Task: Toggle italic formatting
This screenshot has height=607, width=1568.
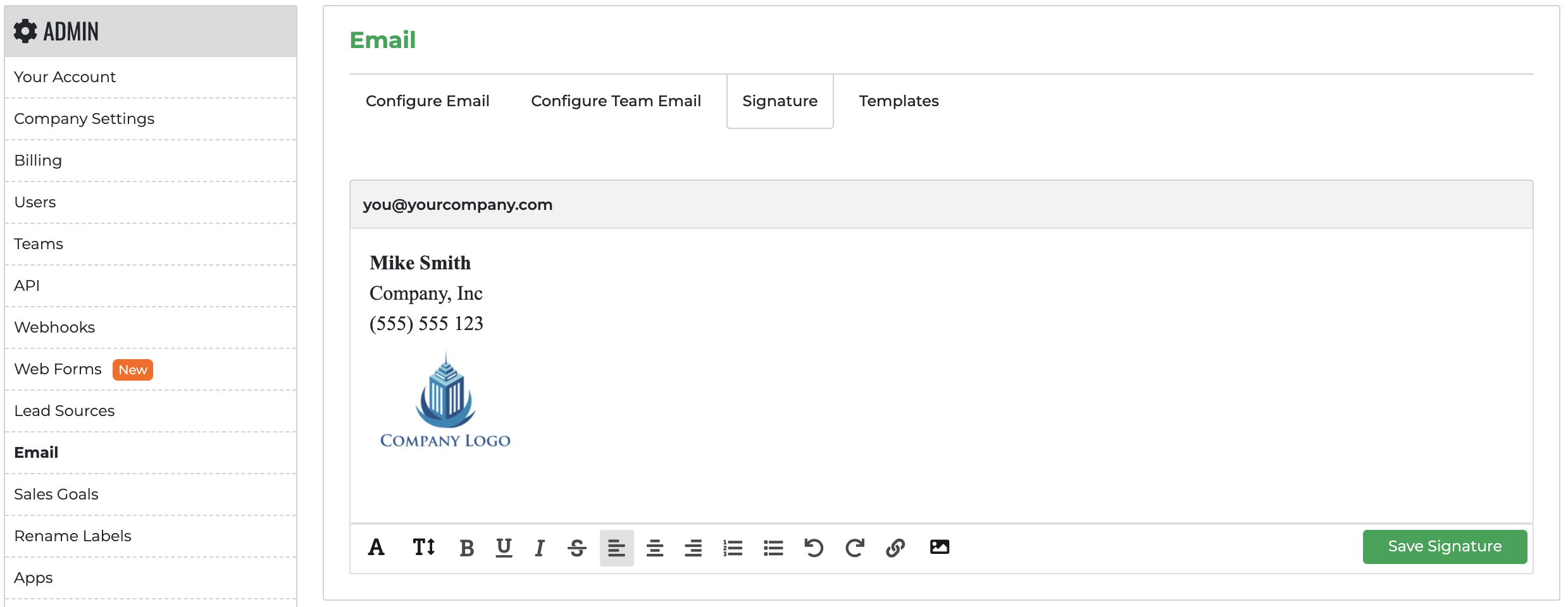Action: pyautogui.click(x=539, y=548)
